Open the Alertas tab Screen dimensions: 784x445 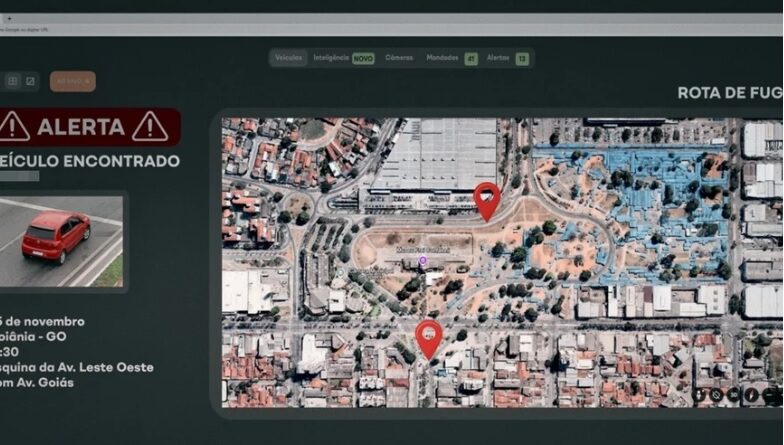click(x=498, y=58)
